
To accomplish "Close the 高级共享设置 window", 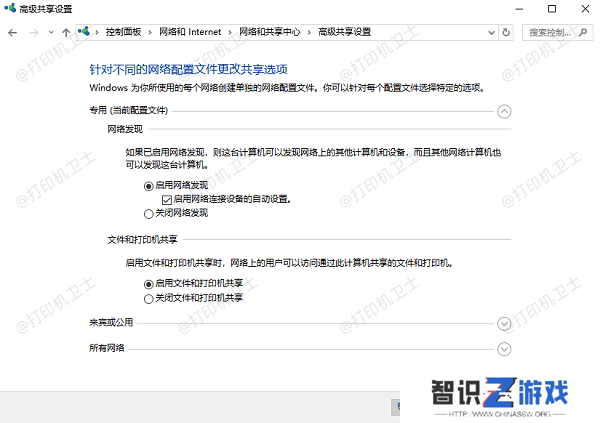I will tap(585, 9).
